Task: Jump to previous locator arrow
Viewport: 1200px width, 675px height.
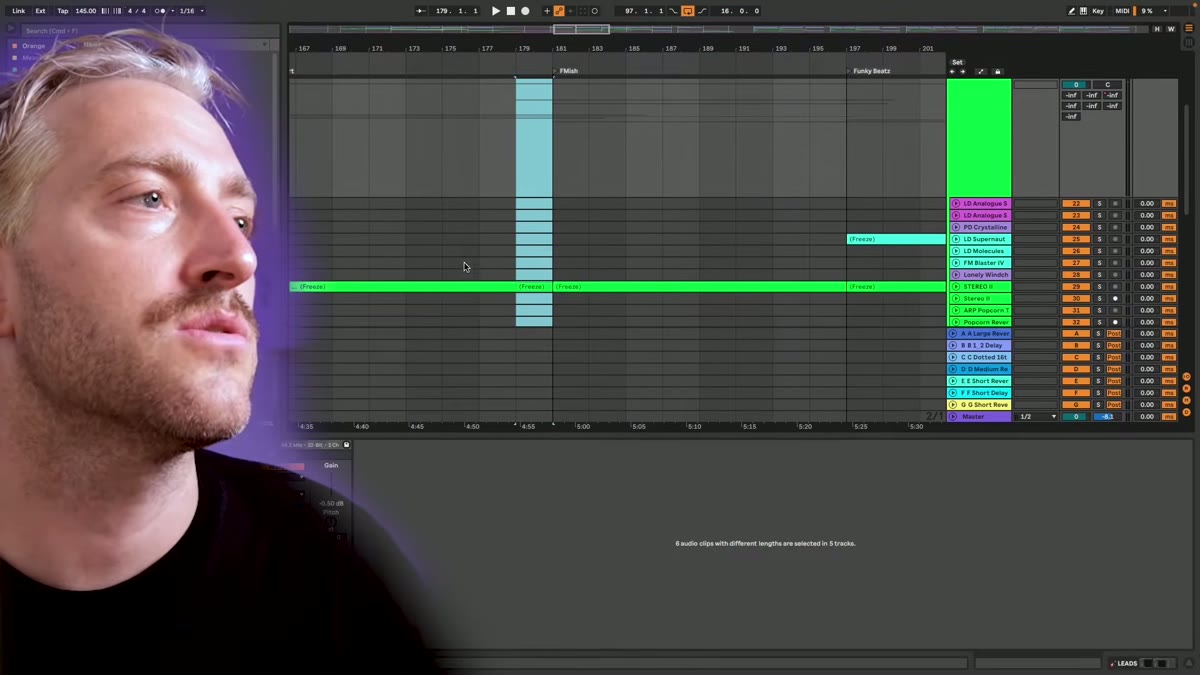Action: [x=952, y=72]
